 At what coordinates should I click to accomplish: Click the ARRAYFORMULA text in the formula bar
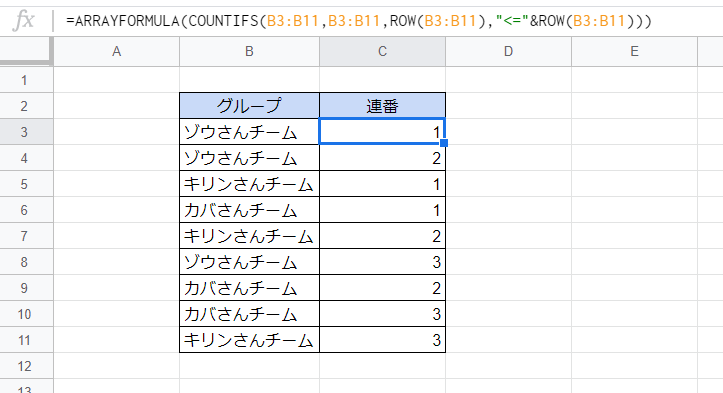tap(127, 21)
